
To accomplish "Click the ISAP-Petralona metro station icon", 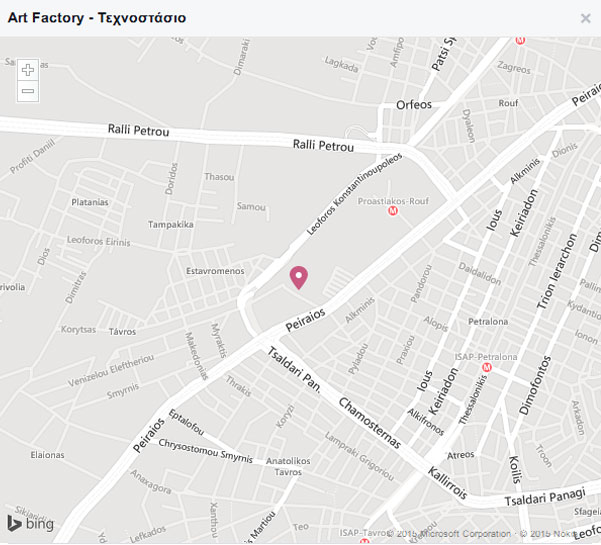I will (486, 367).
